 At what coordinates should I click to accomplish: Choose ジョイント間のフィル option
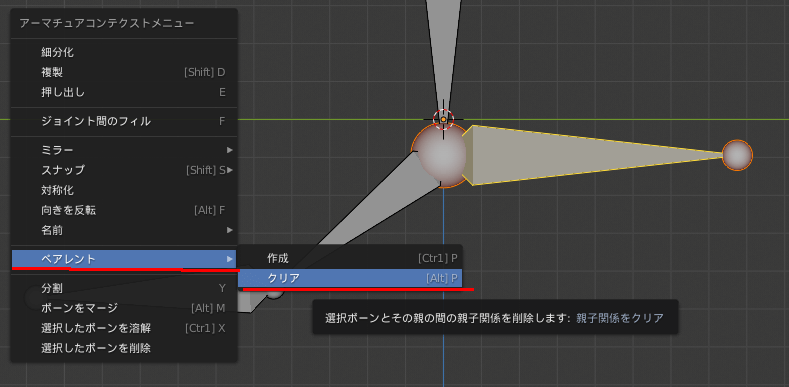[x=124, y=121]
